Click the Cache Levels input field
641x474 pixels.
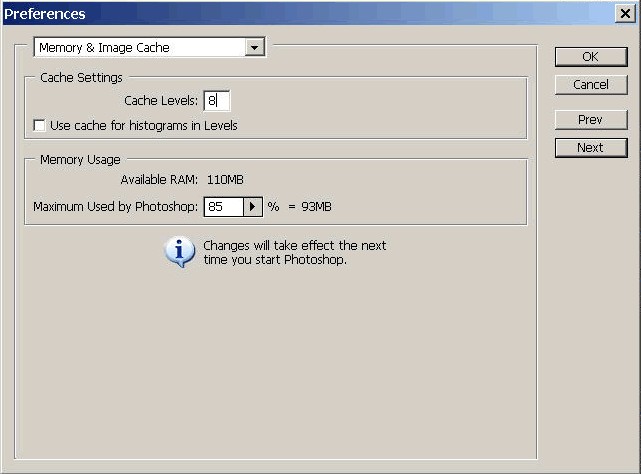217,101
